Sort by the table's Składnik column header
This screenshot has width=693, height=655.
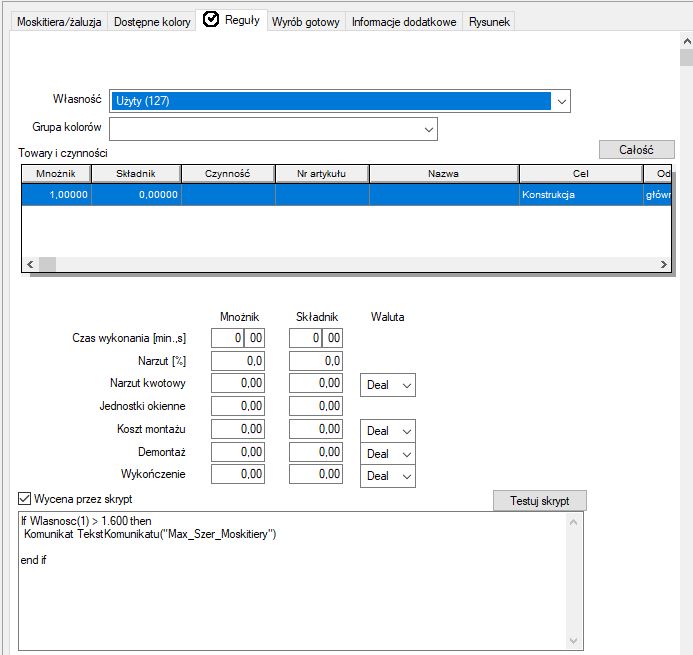tap(136, 174)
